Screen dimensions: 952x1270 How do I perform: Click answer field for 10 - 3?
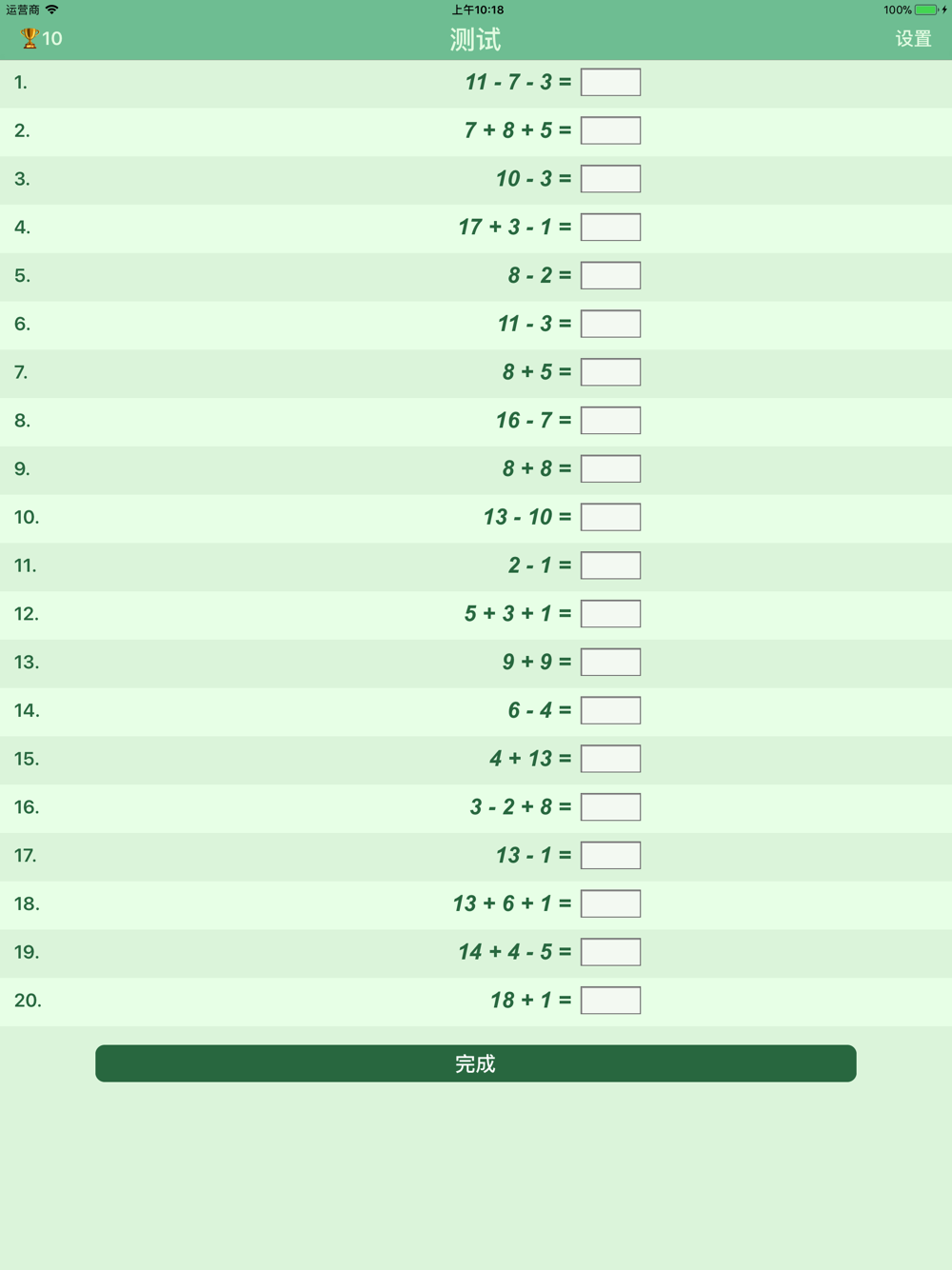coord(610,179)
